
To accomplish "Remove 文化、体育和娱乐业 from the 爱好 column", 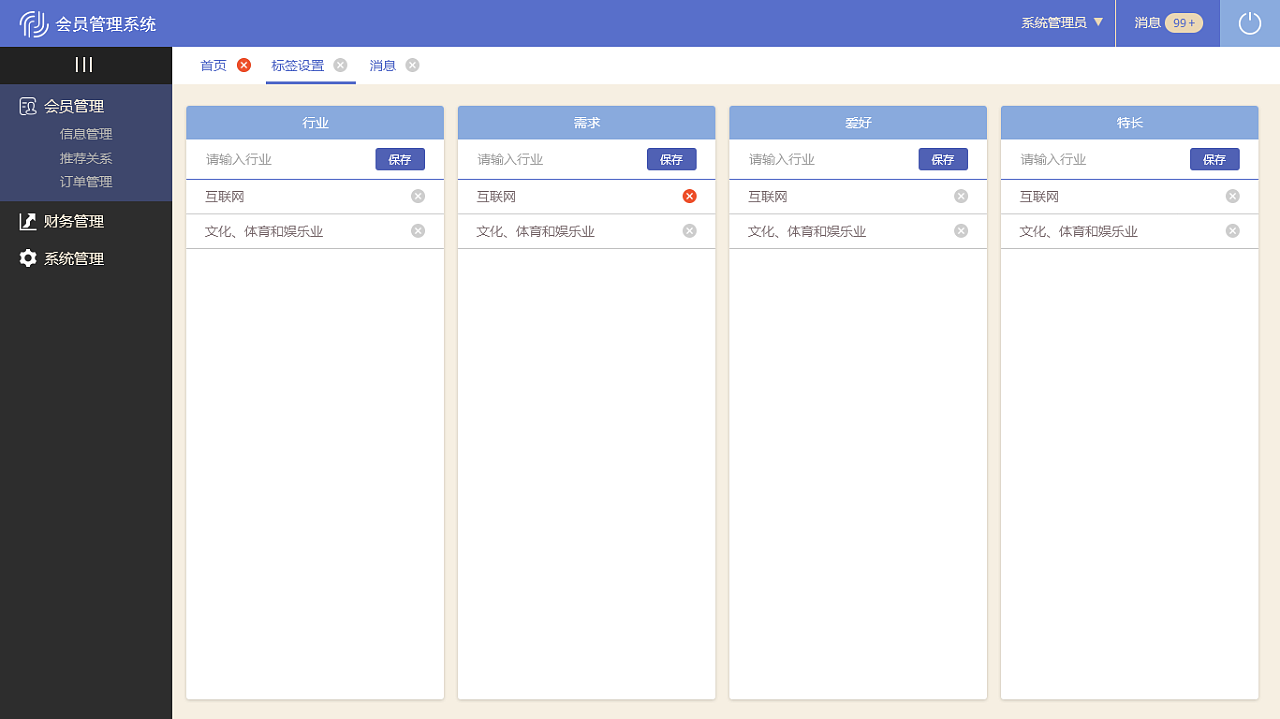I will [x=960, y=231].
